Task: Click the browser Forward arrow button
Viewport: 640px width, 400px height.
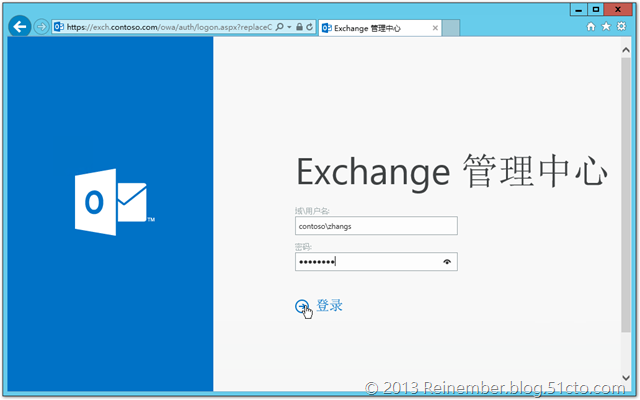Action: click(41, 27)
